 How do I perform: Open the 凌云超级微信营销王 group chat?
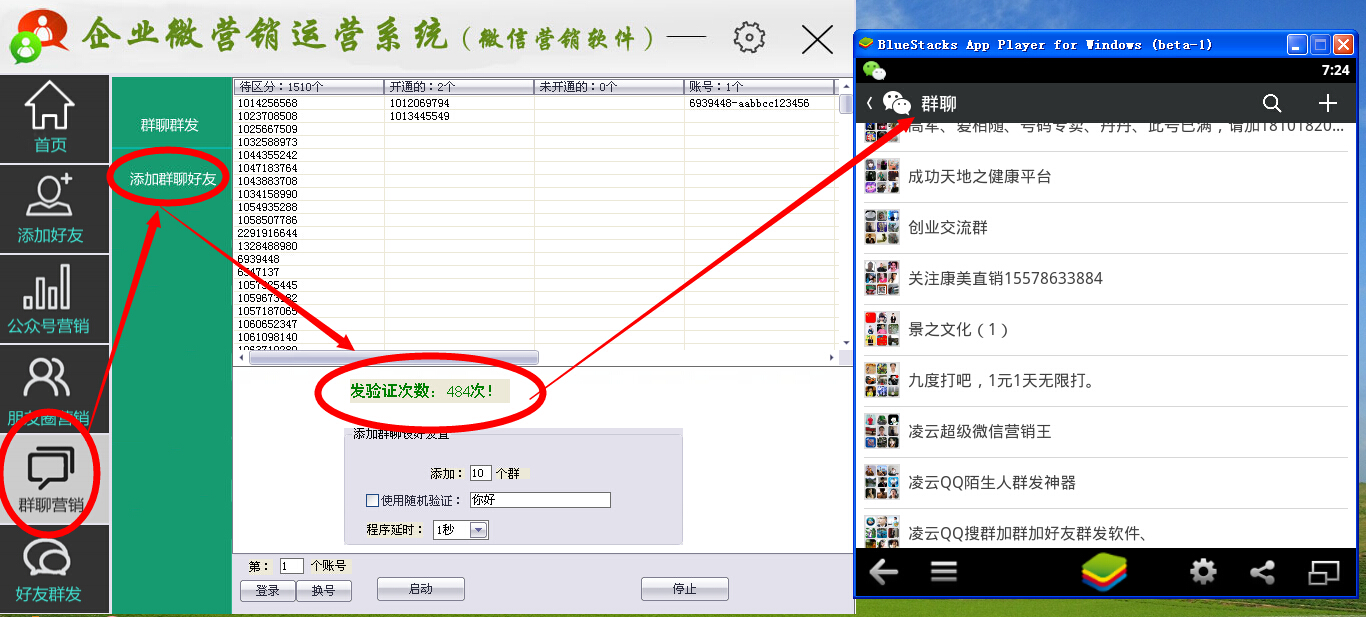tap(1107, 432)
